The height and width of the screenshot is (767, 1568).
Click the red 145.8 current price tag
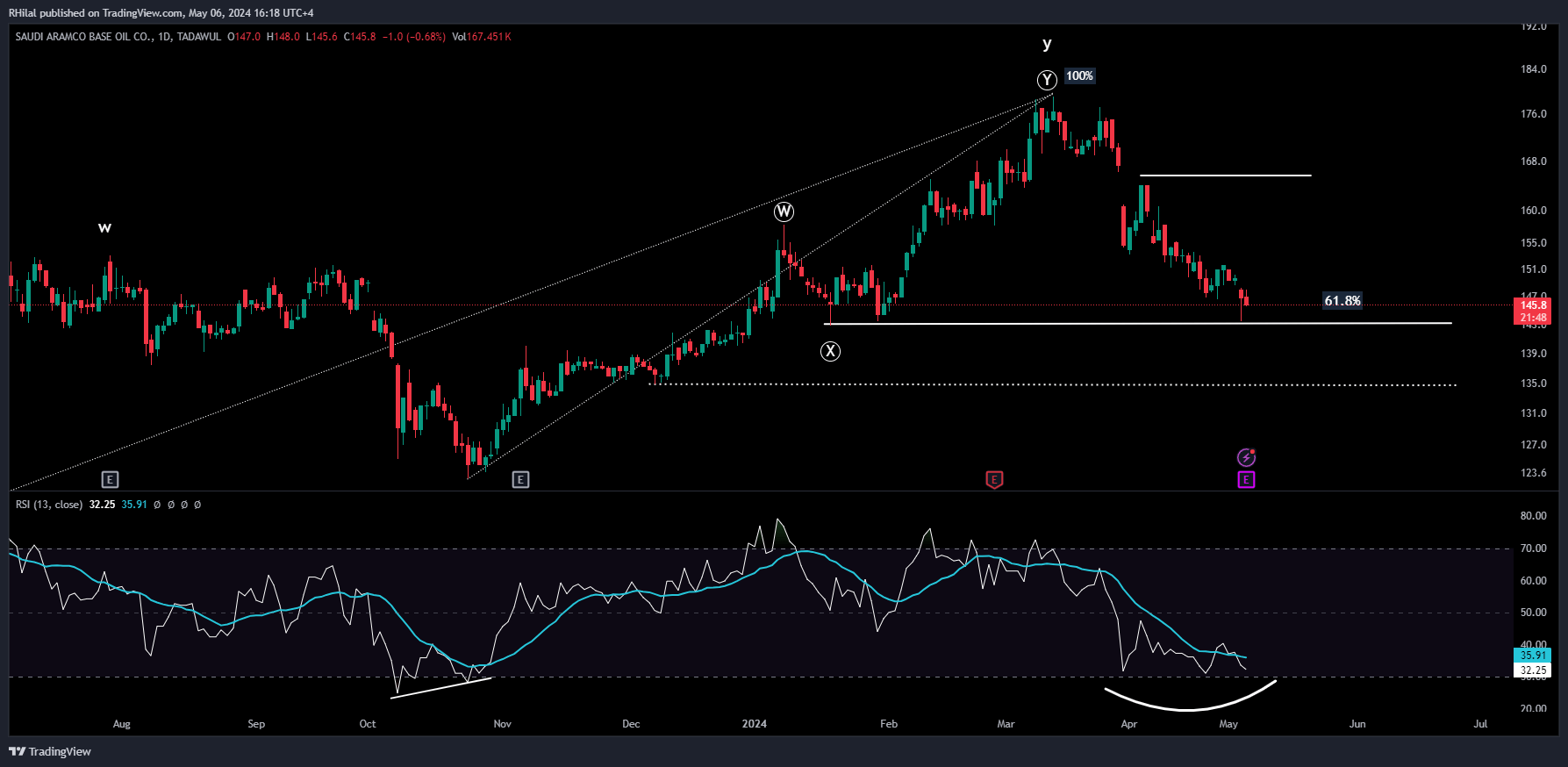point(1533,305)
